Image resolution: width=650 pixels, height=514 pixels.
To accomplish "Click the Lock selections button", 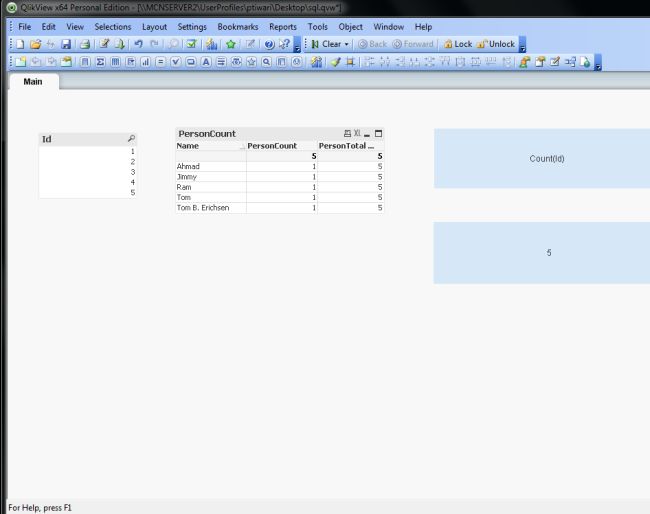I will point(458,44).
